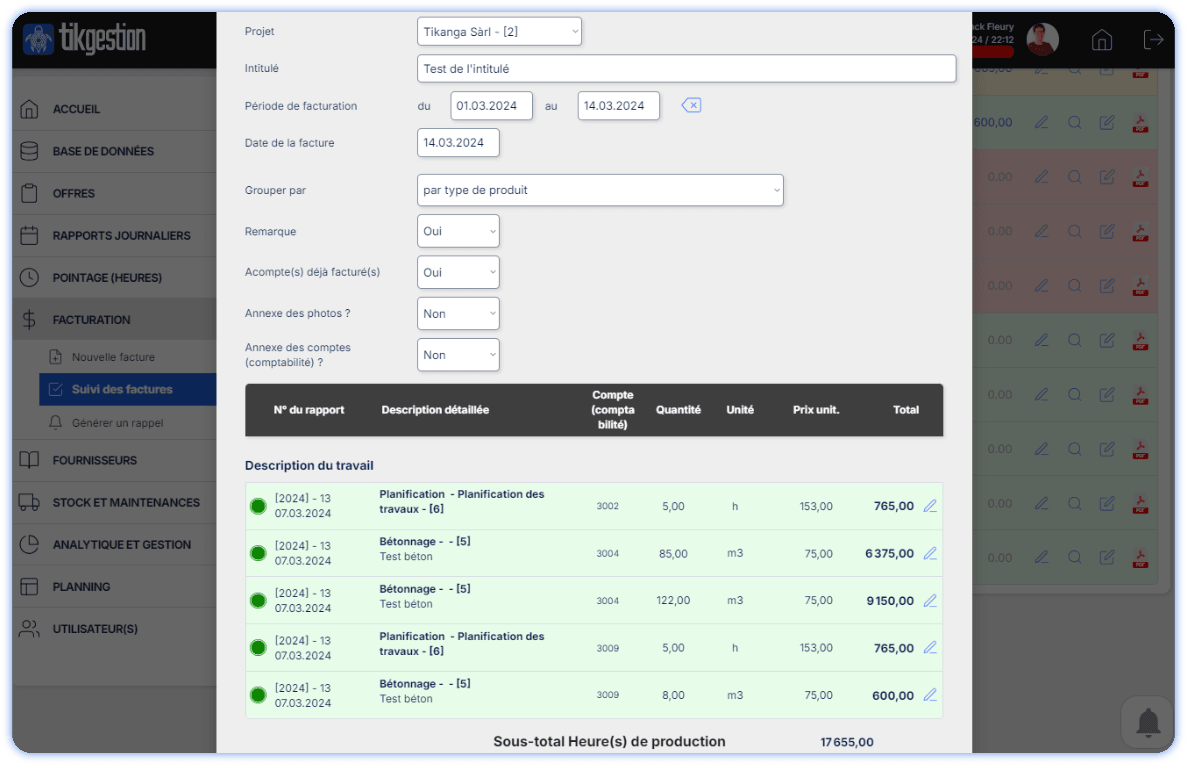1187x765 pixels.
Task: Click Générer un rappel link
Action: tap(117, 423)
